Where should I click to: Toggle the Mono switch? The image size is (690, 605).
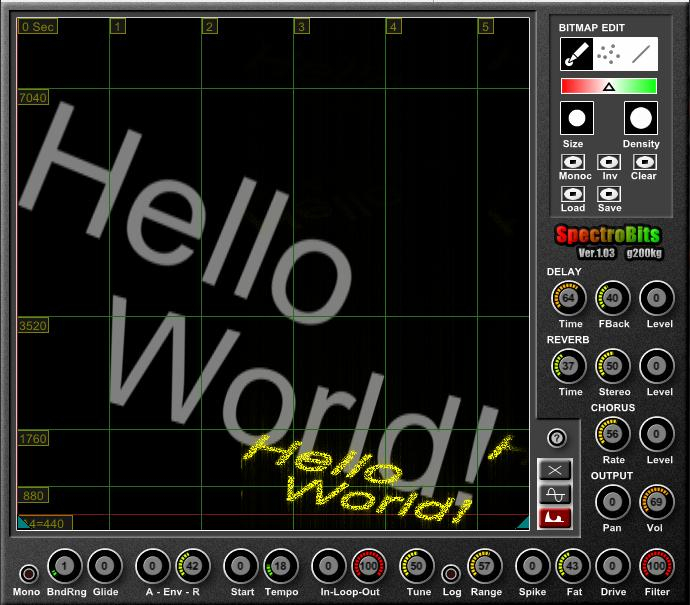coord(27,574)
